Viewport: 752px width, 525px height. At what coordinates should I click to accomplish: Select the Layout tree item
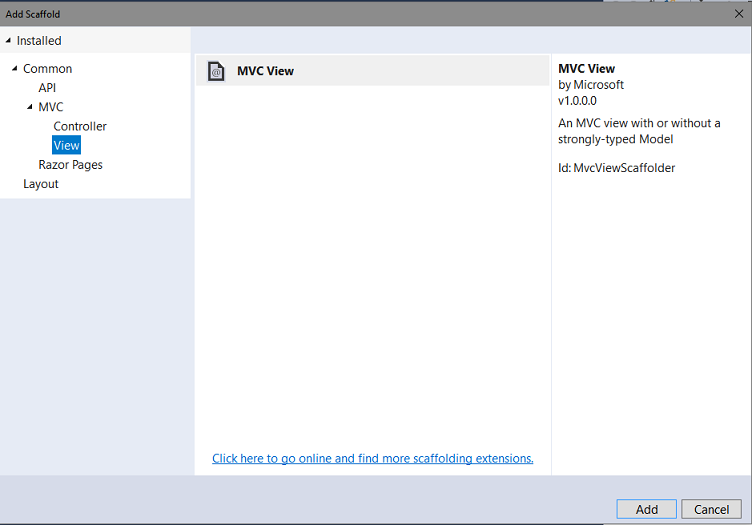41,184
